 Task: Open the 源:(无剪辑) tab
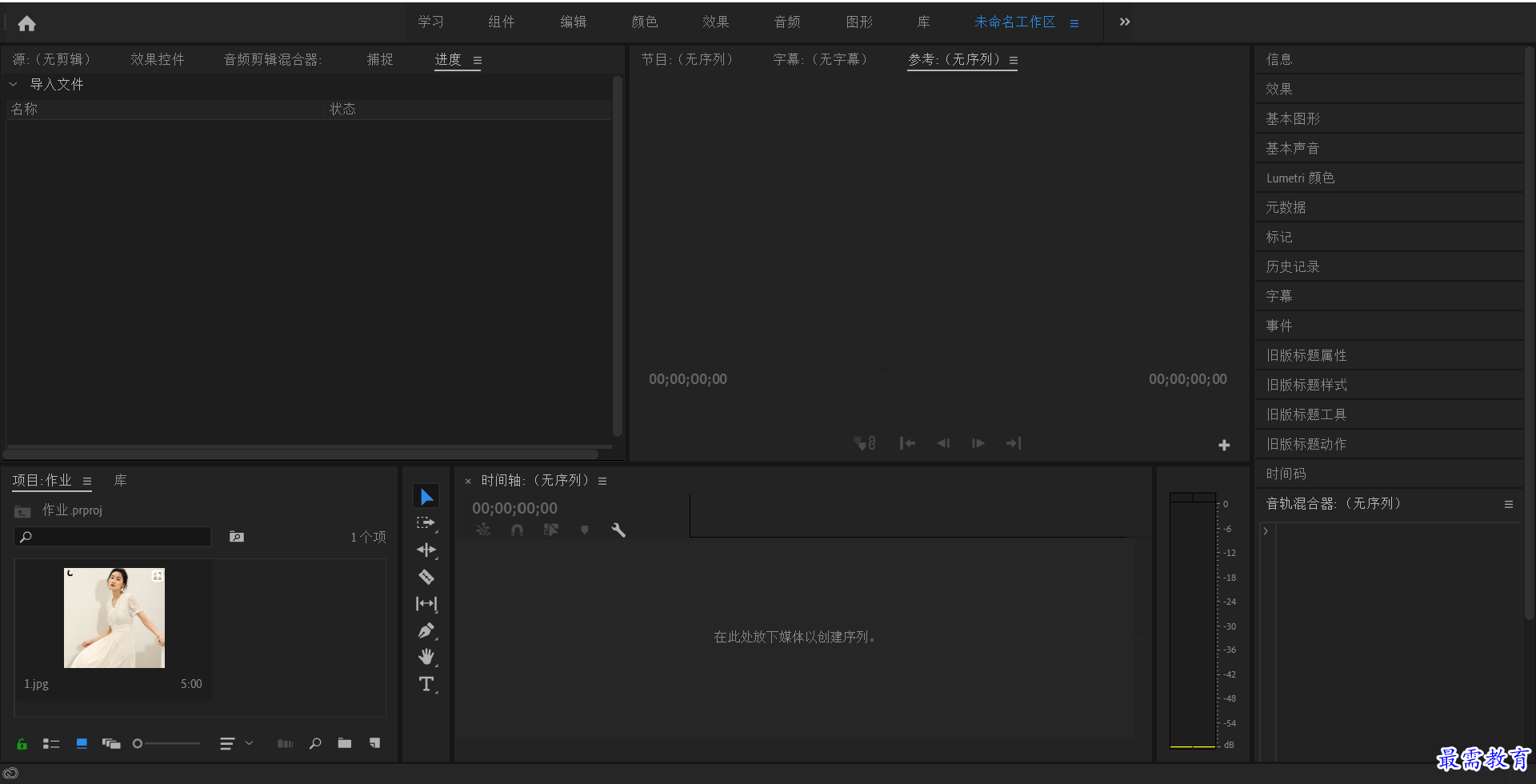coord(52,59)
